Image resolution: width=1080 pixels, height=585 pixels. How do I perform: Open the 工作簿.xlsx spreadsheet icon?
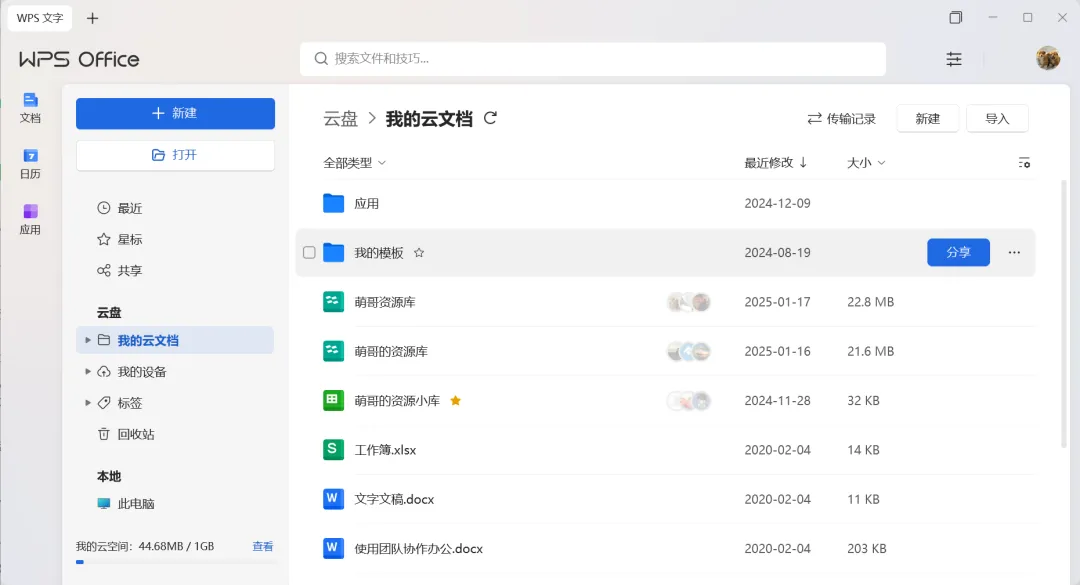pyautogui.click(x=333, y=450)
